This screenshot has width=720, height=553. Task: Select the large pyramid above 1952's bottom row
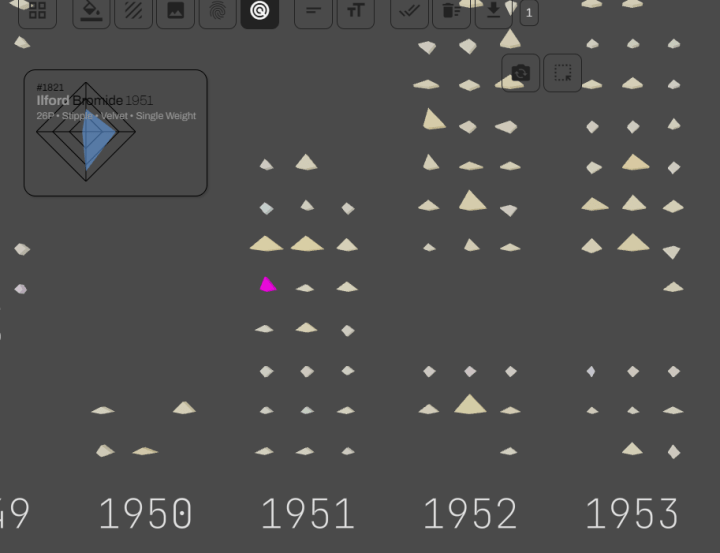[x=470, y=404]
